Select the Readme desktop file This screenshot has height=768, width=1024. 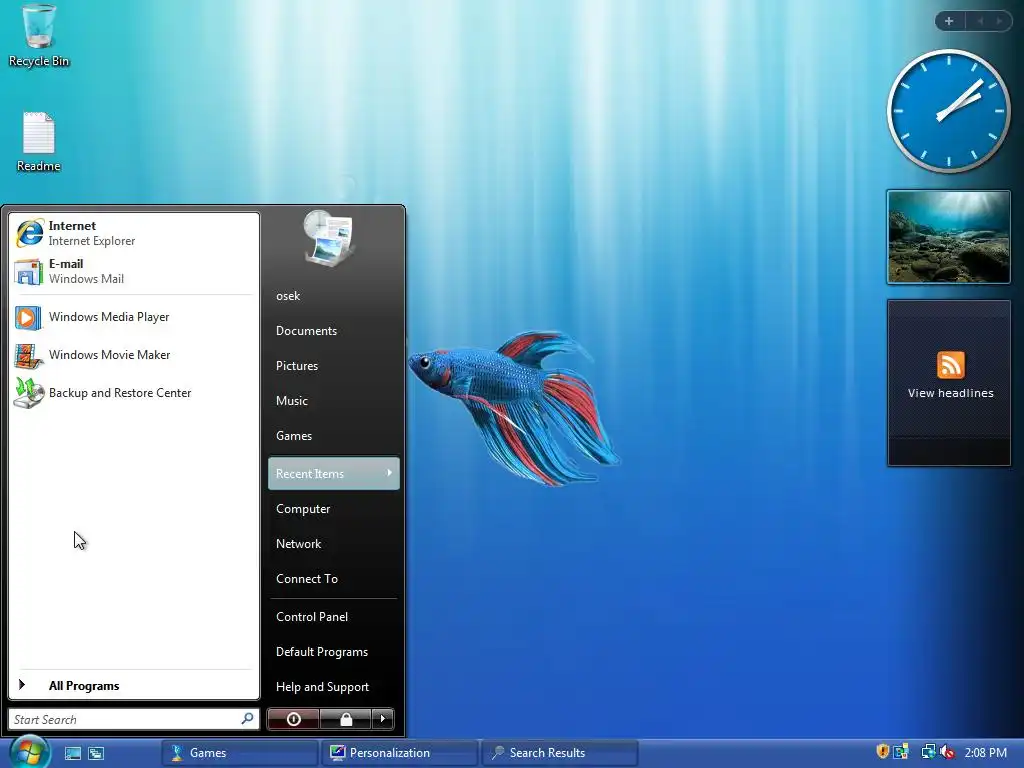(x=39, y=142)
